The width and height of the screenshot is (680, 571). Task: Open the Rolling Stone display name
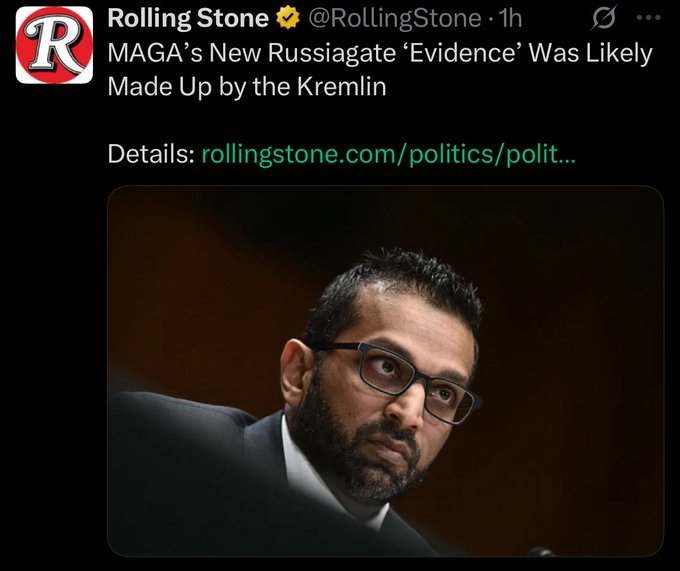(187, 18)
